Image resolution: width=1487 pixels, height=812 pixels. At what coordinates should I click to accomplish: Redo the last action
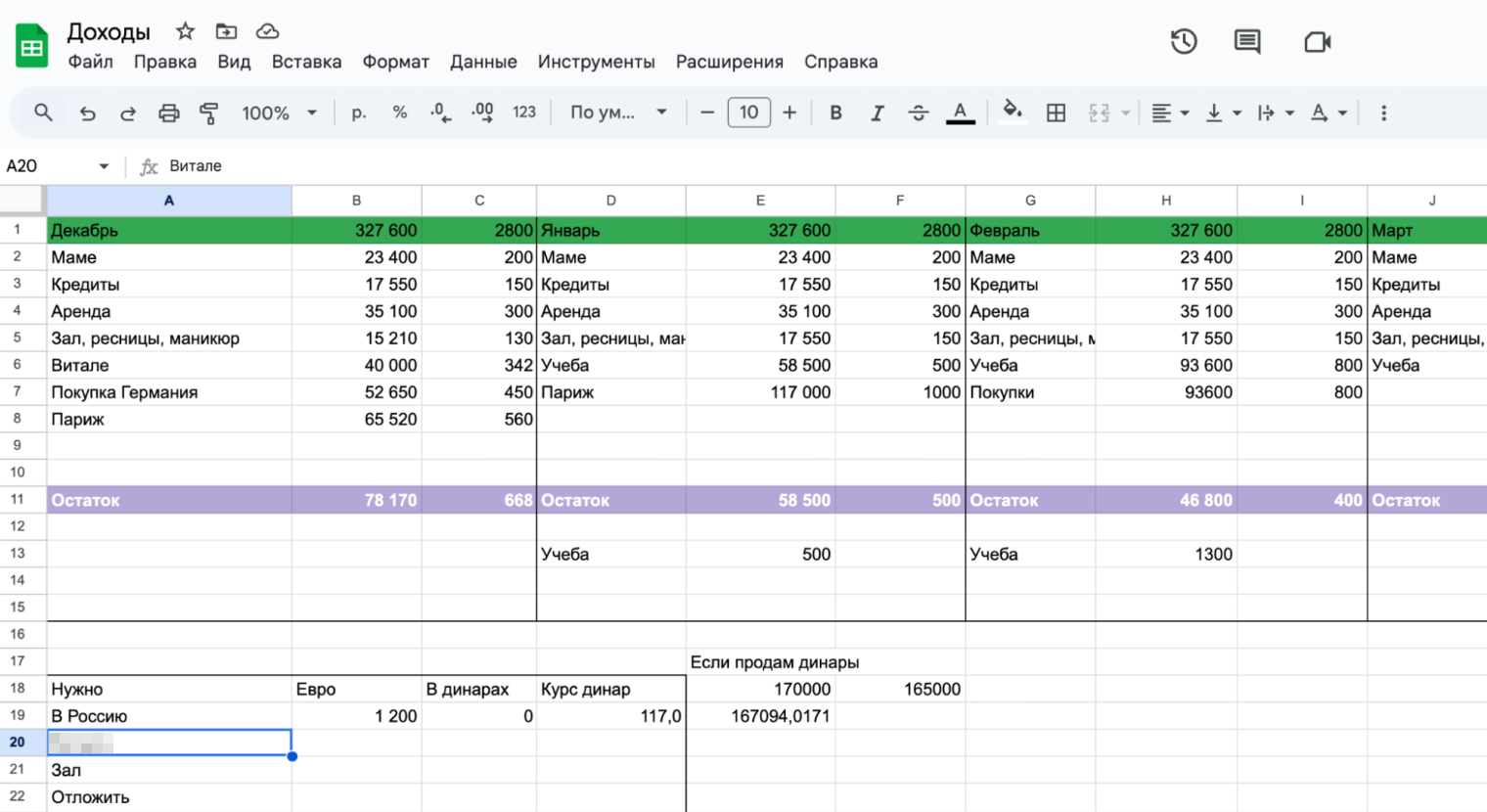tap(128, 113)
